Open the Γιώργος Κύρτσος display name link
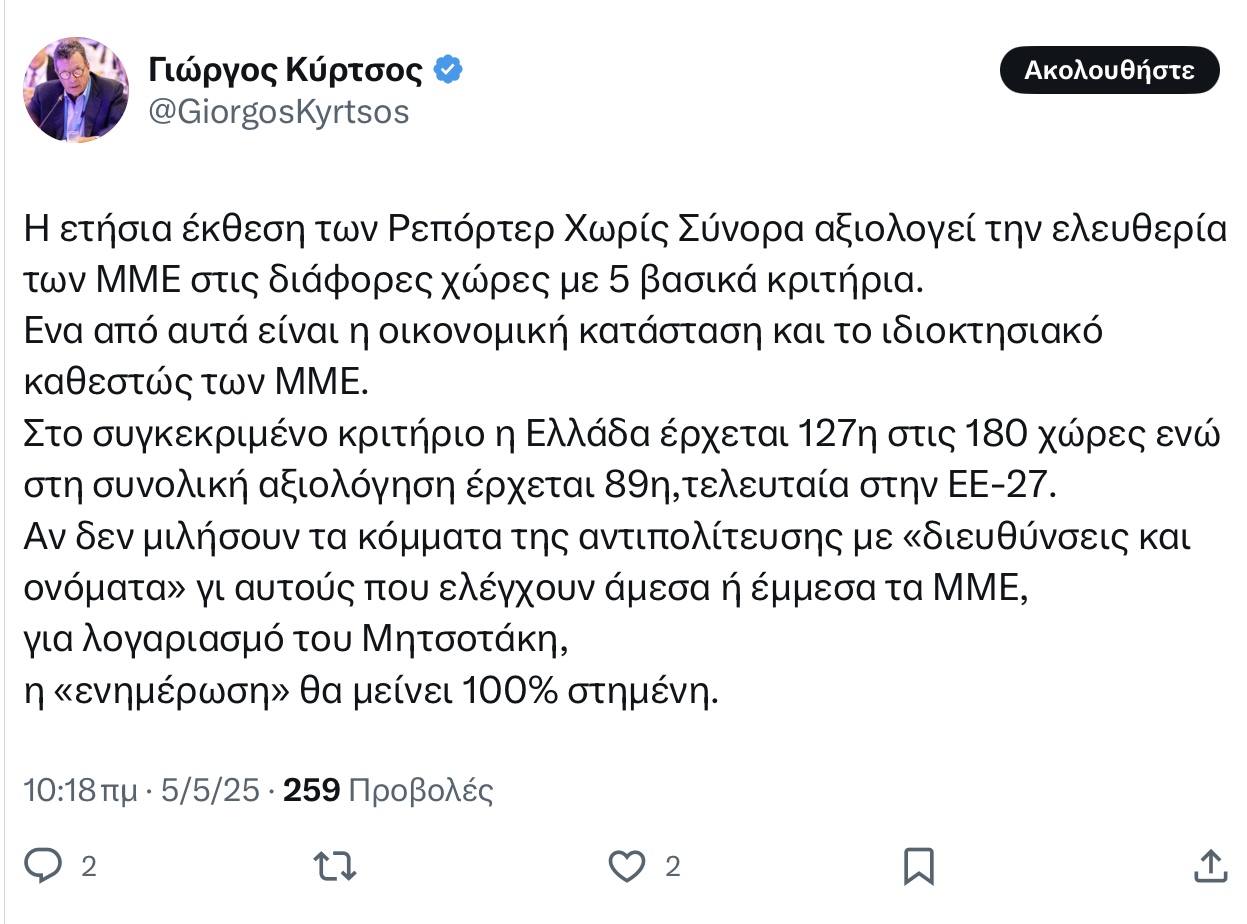The image size is (1247, 924). [x=288, y=70]
